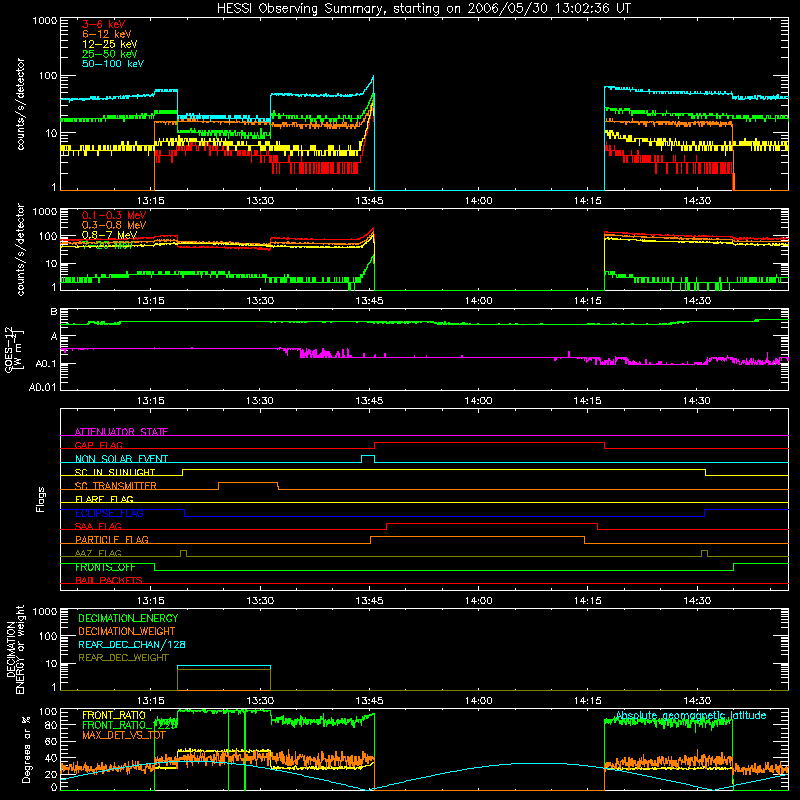
Task: Click the 0.8-7 MeV legend label
Action: pyautogui.click(x=109, y=235)
